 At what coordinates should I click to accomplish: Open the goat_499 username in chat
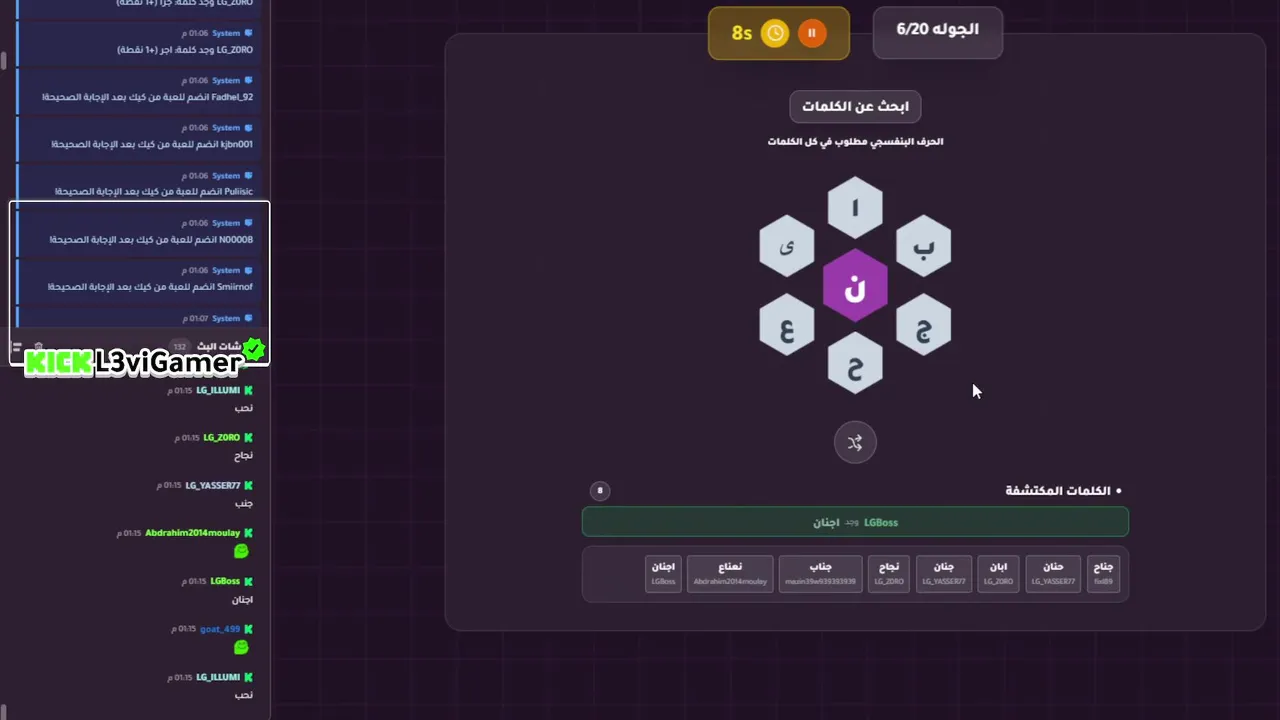[220, 629]
